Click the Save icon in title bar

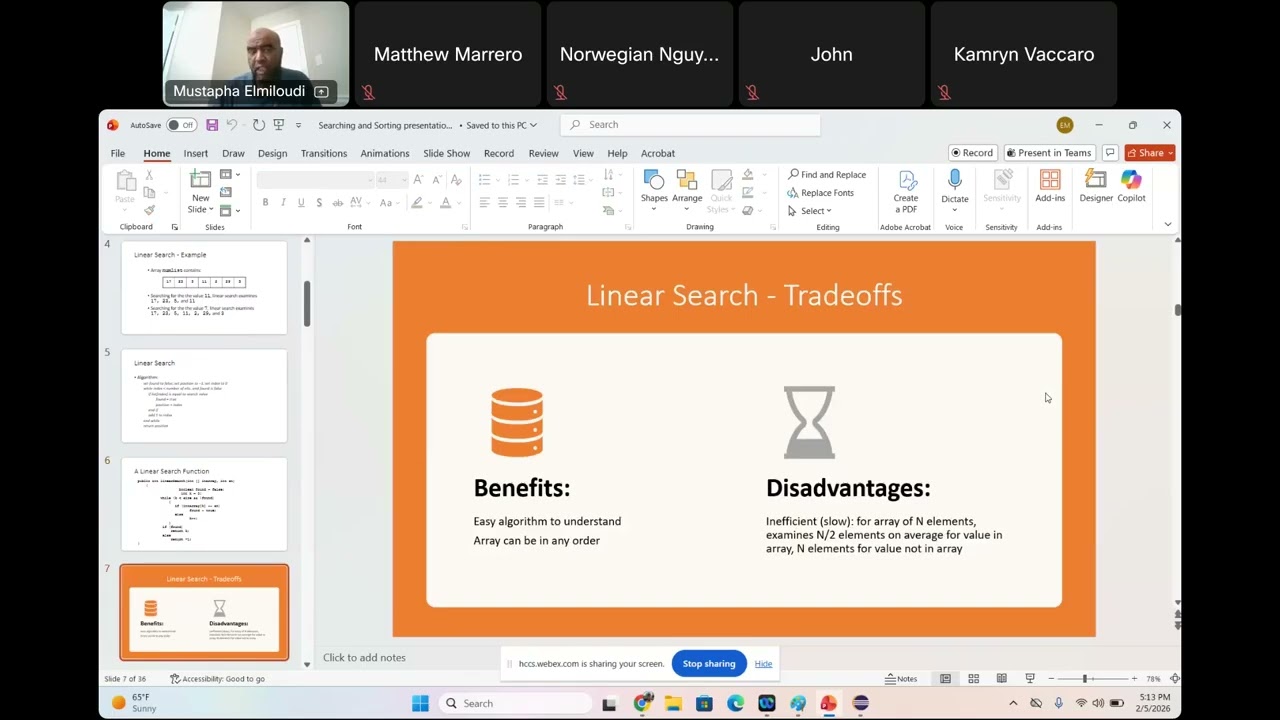(x=212, y=125)
